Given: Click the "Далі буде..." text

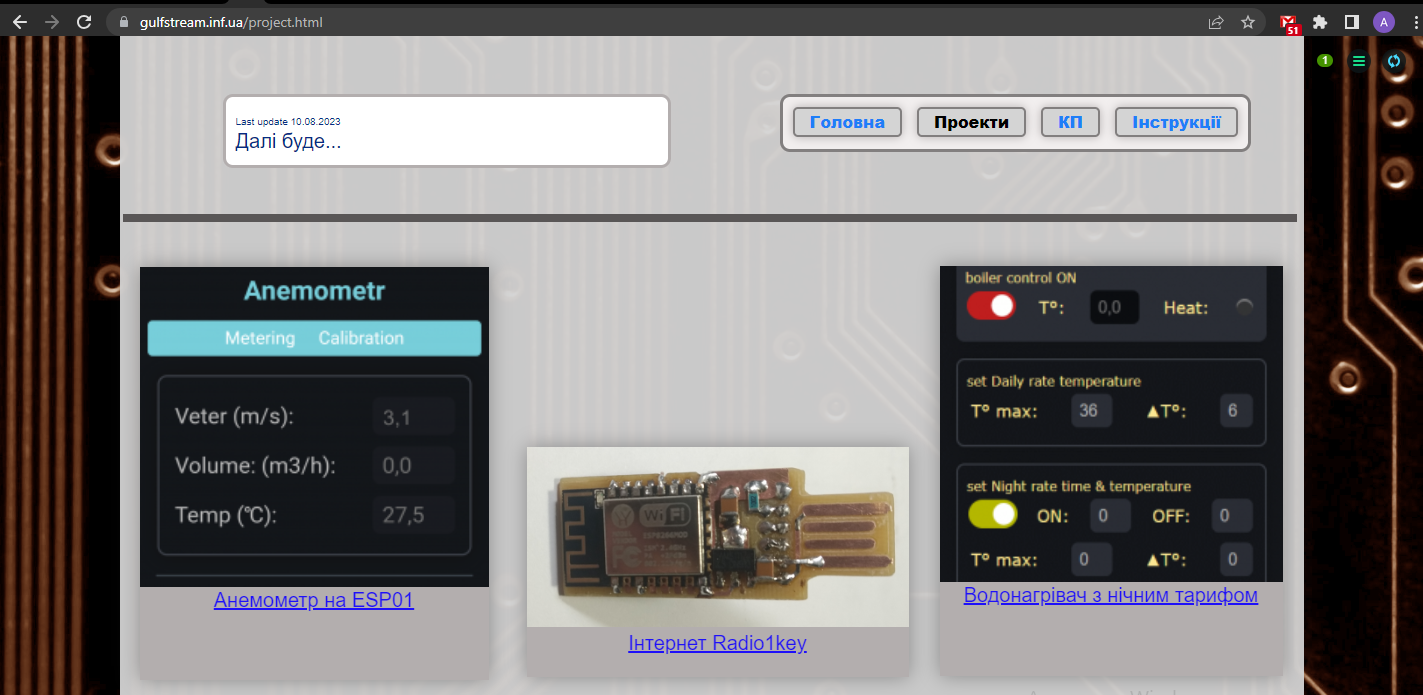Looking at the screenshot, I should 288,141.
